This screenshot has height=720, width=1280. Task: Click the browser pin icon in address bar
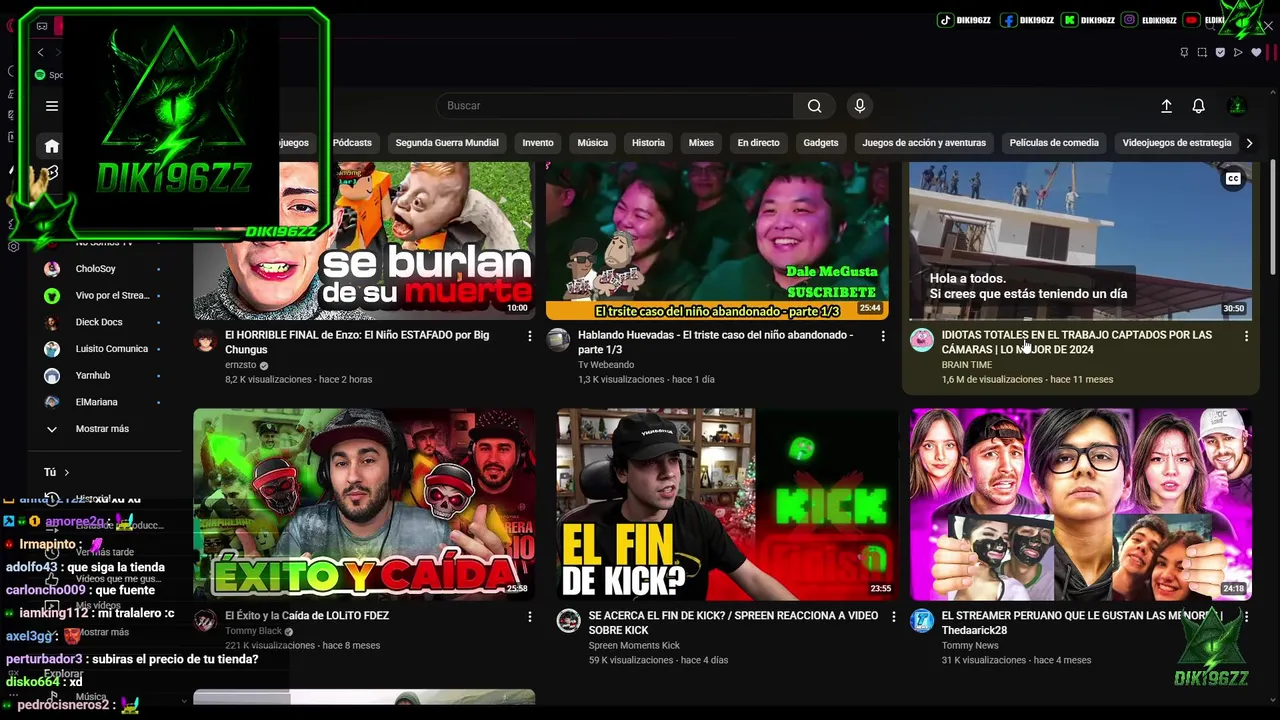coord(1184,52)
